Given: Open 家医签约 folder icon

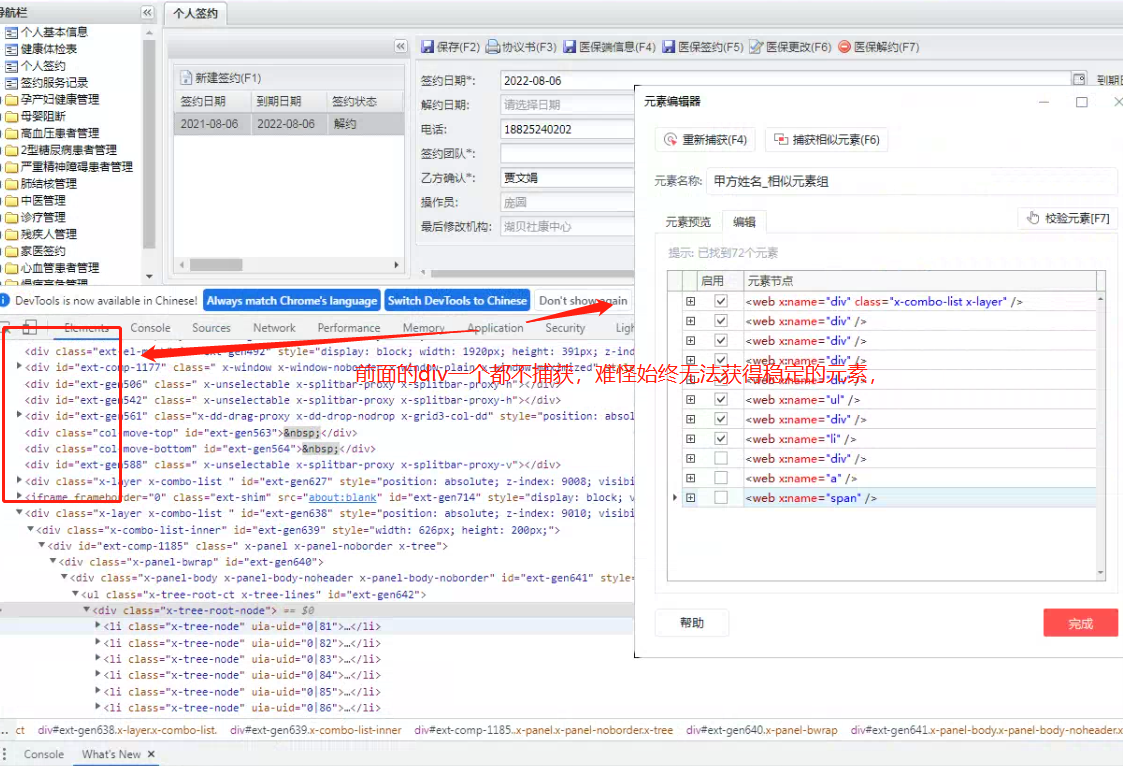Looking at the screenshot, I should (x=11, y=251).
